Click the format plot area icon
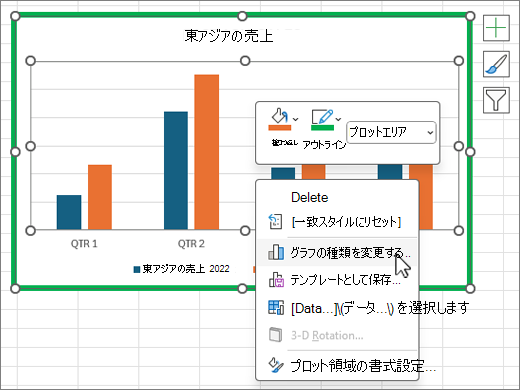This screenshot has width=520, height=390. coord(276,365)
